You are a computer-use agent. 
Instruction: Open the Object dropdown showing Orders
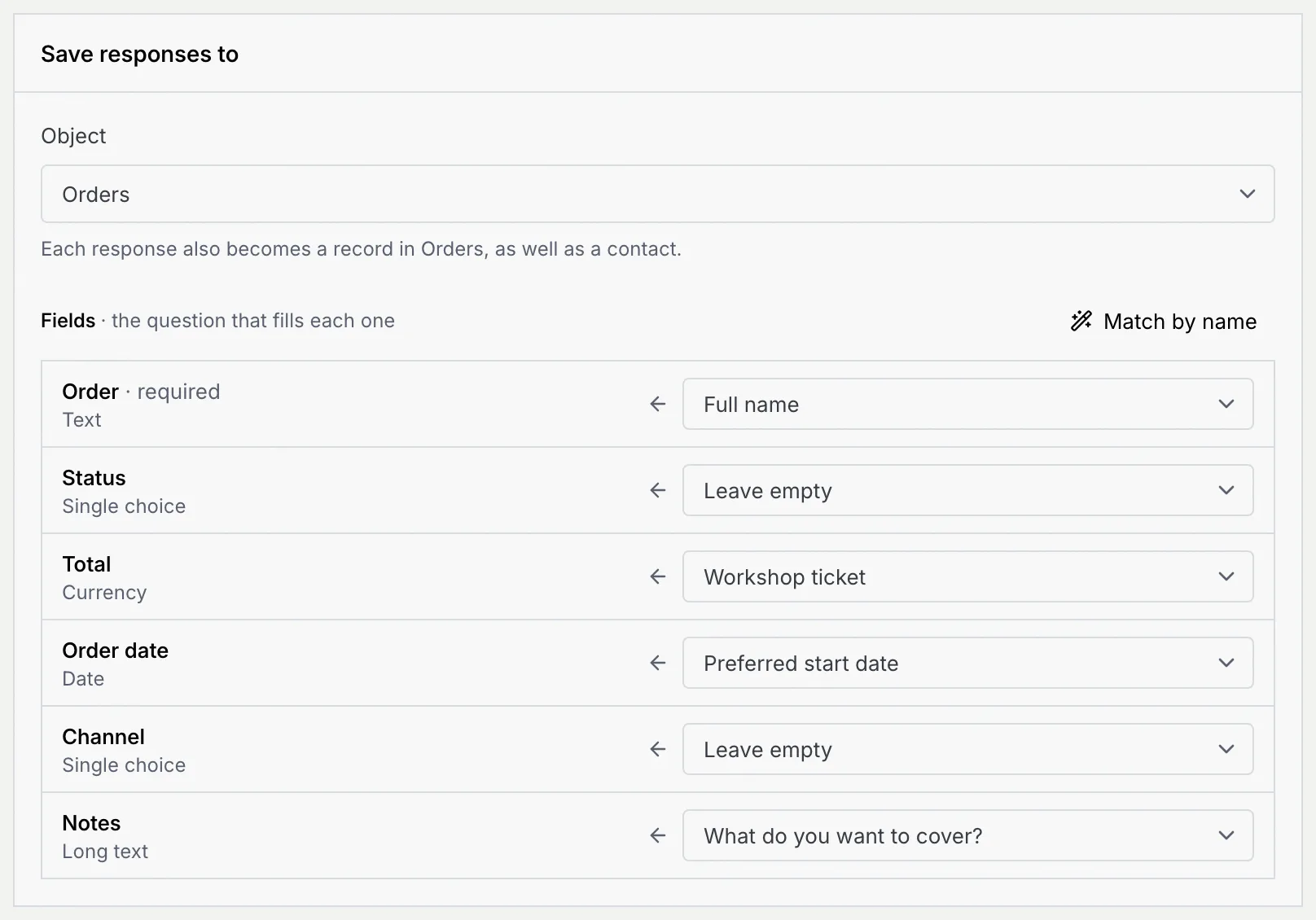657,194
